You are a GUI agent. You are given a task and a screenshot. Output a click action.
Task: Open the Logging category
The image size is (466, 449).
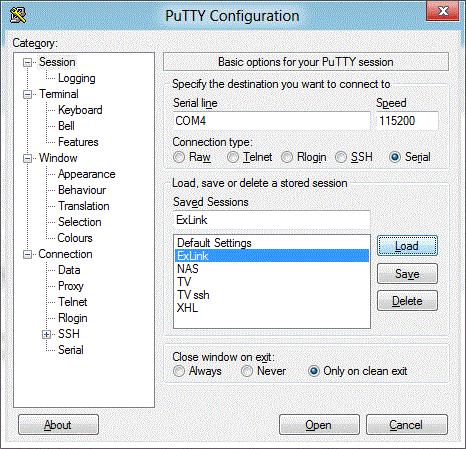[77, 78]
